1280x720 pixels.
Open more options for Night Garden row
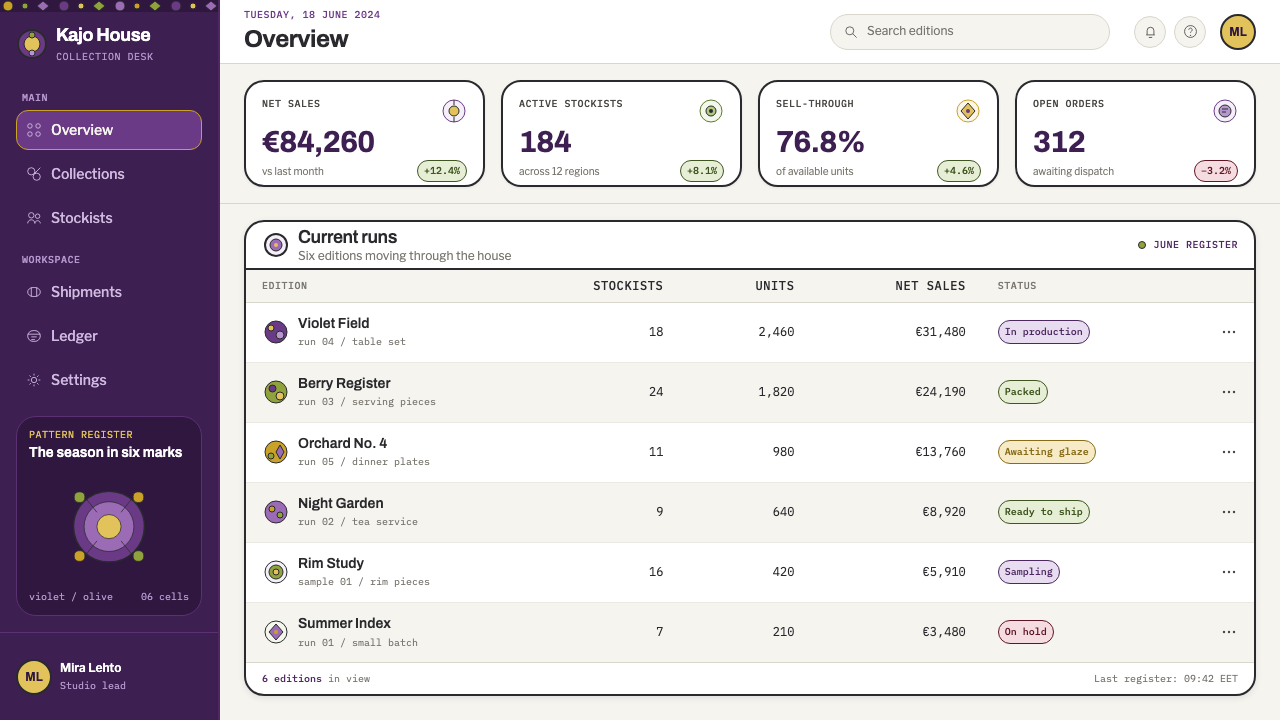1229,512
